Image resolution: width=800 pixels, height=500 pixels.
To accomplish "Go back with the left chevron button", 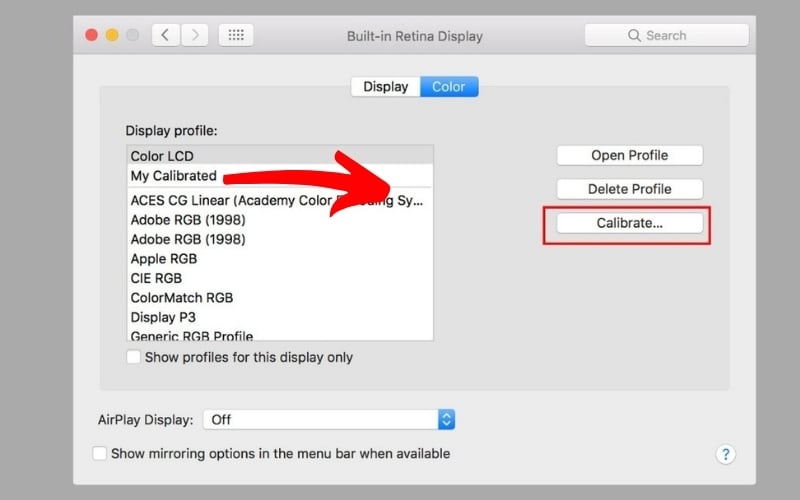I will click(165, 35).
